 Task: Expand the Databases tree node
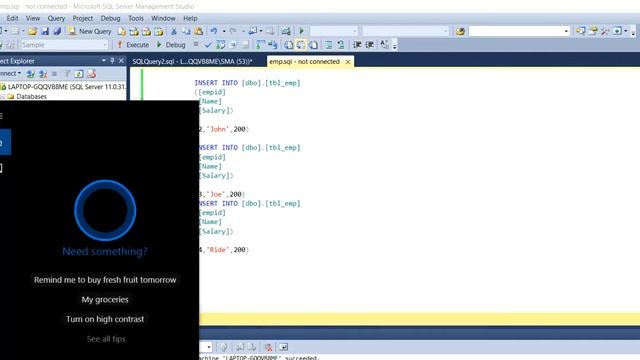pyautogui.click(x=2, y=97)
